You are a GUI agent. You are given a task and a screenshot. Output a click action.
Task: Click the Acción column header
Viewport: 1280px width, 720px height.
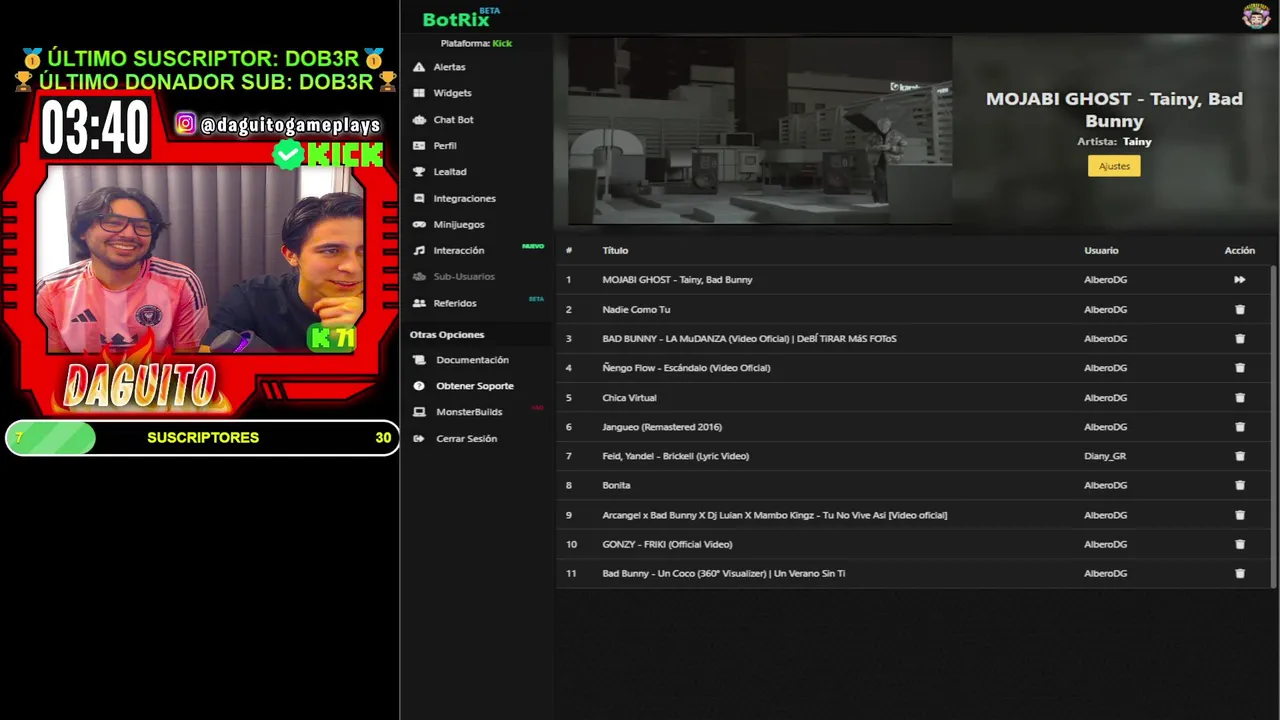point(1240,251)
